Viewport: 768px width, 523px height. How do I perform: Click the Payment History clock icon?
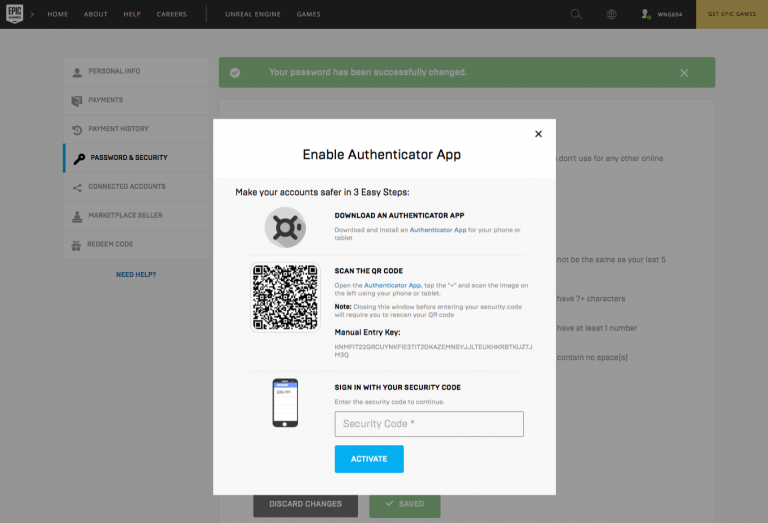[x=77, y=130]
